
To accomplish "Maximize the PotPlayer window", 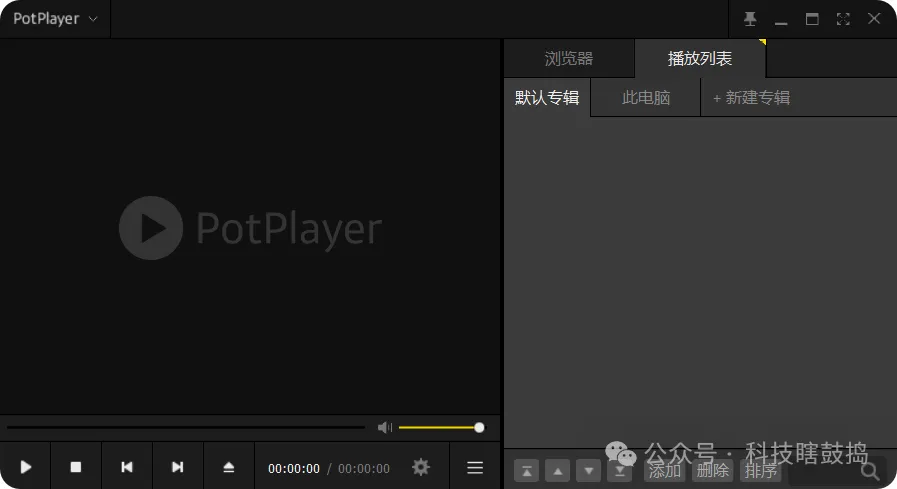I will 812,19.
